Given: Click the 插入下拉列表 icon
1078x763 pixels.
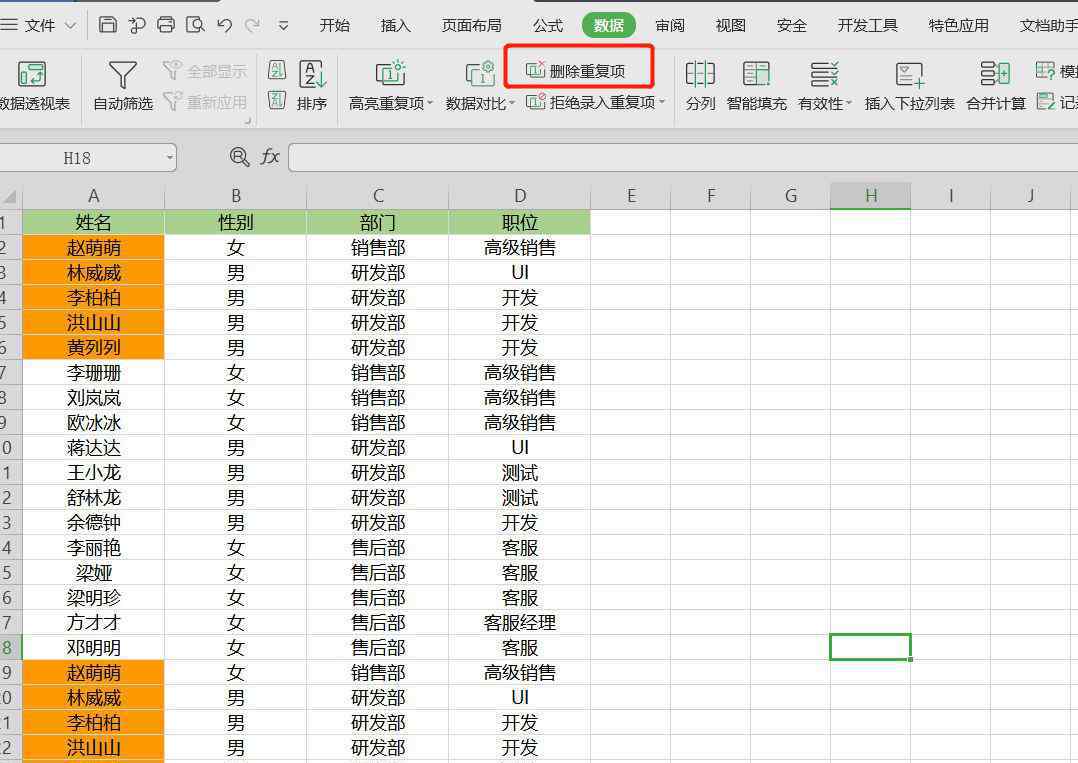Looking at the screenshot, I should tap(909, 75).
